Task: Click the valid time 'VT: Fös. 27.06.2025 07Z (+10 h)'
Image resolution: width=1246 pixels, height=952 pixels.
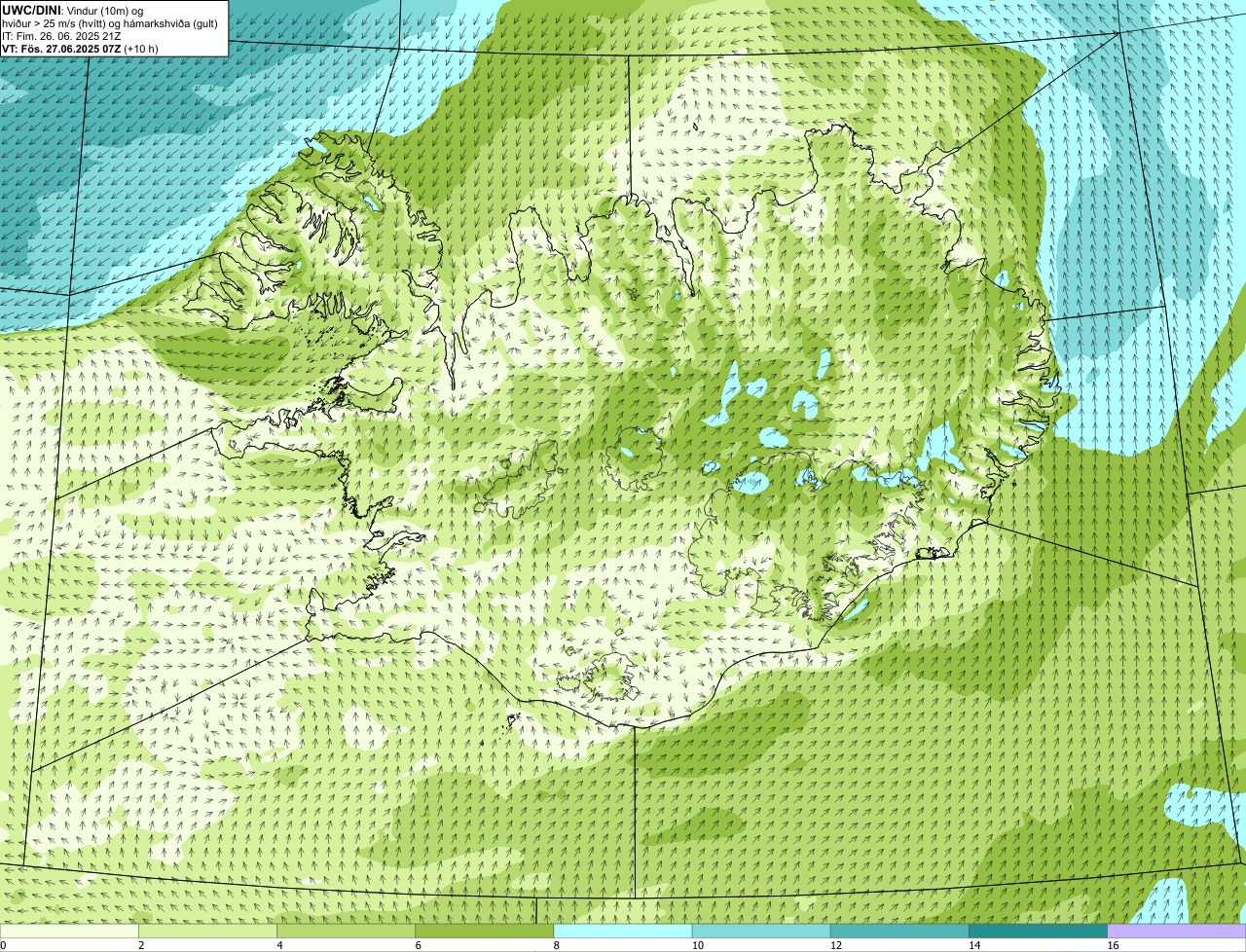Action: pos(80,49)
